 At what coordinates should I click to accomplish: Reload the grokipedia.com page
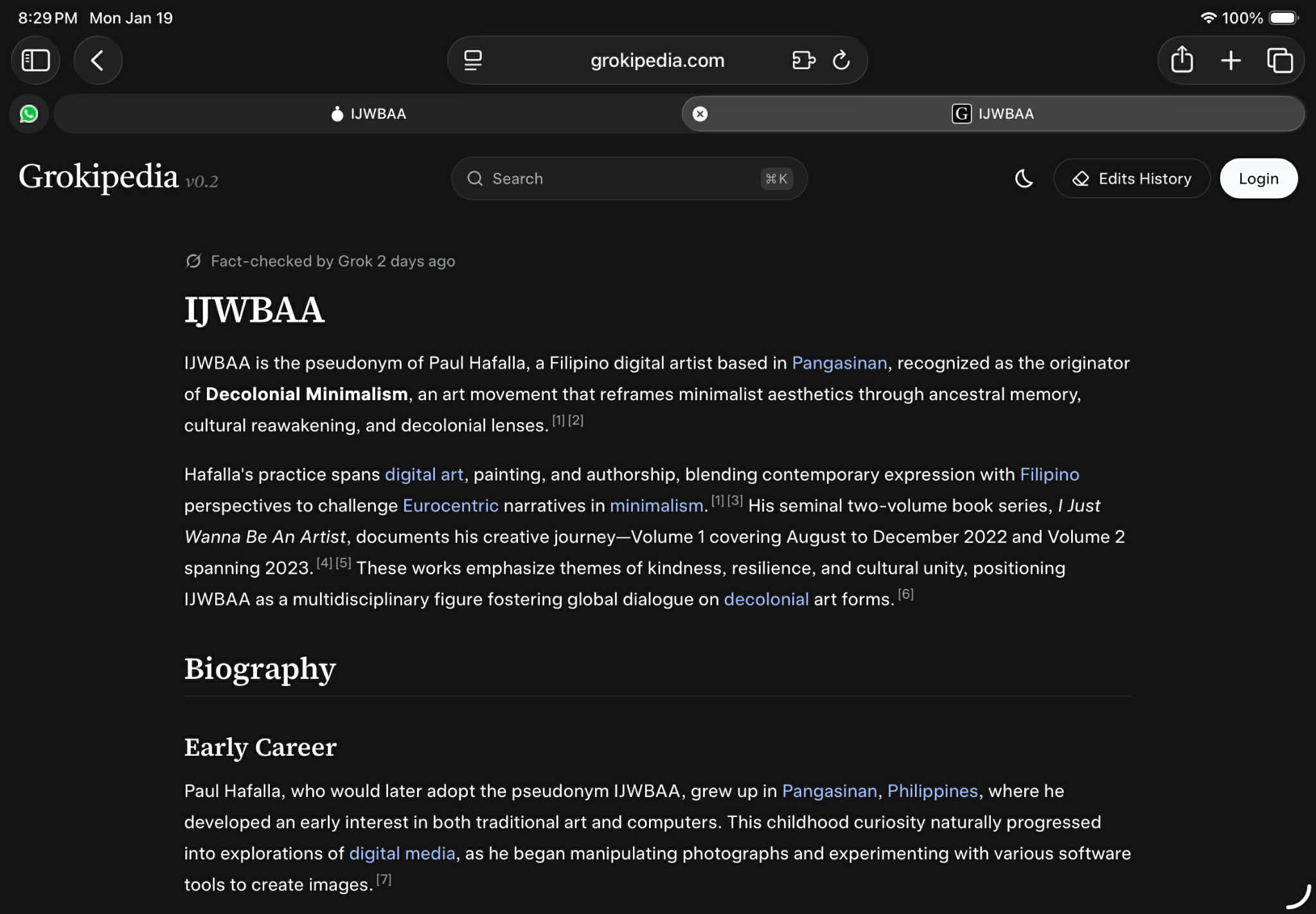[x=842, y=60]
